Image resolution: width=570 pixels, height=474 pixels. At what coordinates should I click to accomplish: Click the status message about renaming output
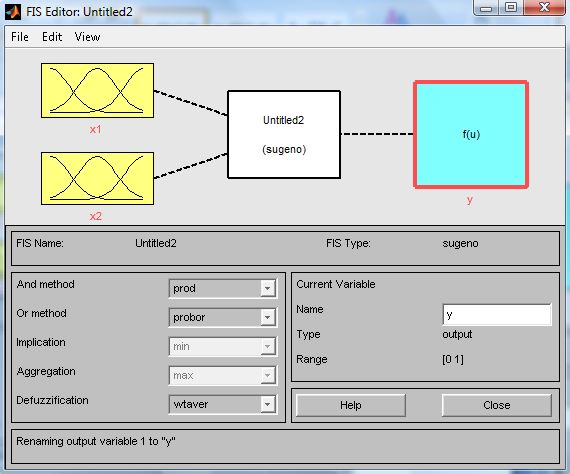pos(96,441)
